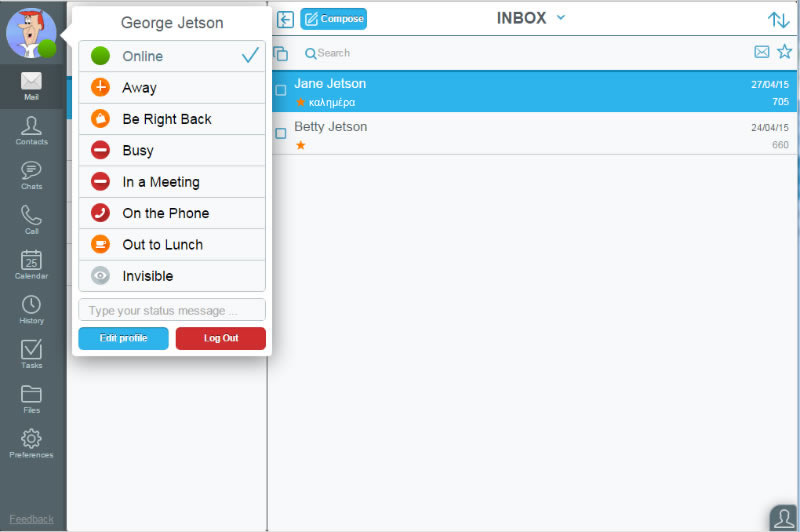Viewport: 800px width, 532px height.
Task: Go to the Call section
Action: pyautogui.click(x=31, y=219)
